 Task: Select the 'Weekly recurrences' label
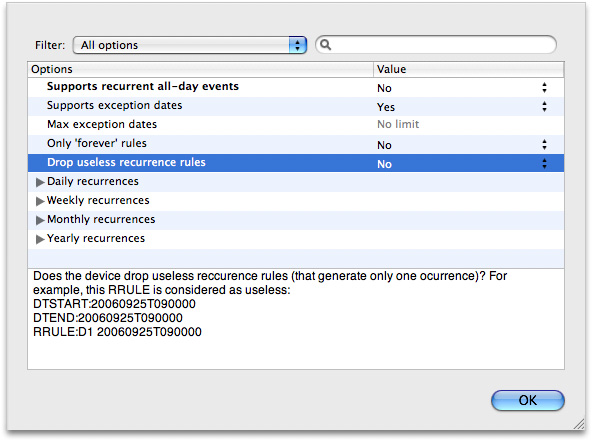(x=98, y=200)
